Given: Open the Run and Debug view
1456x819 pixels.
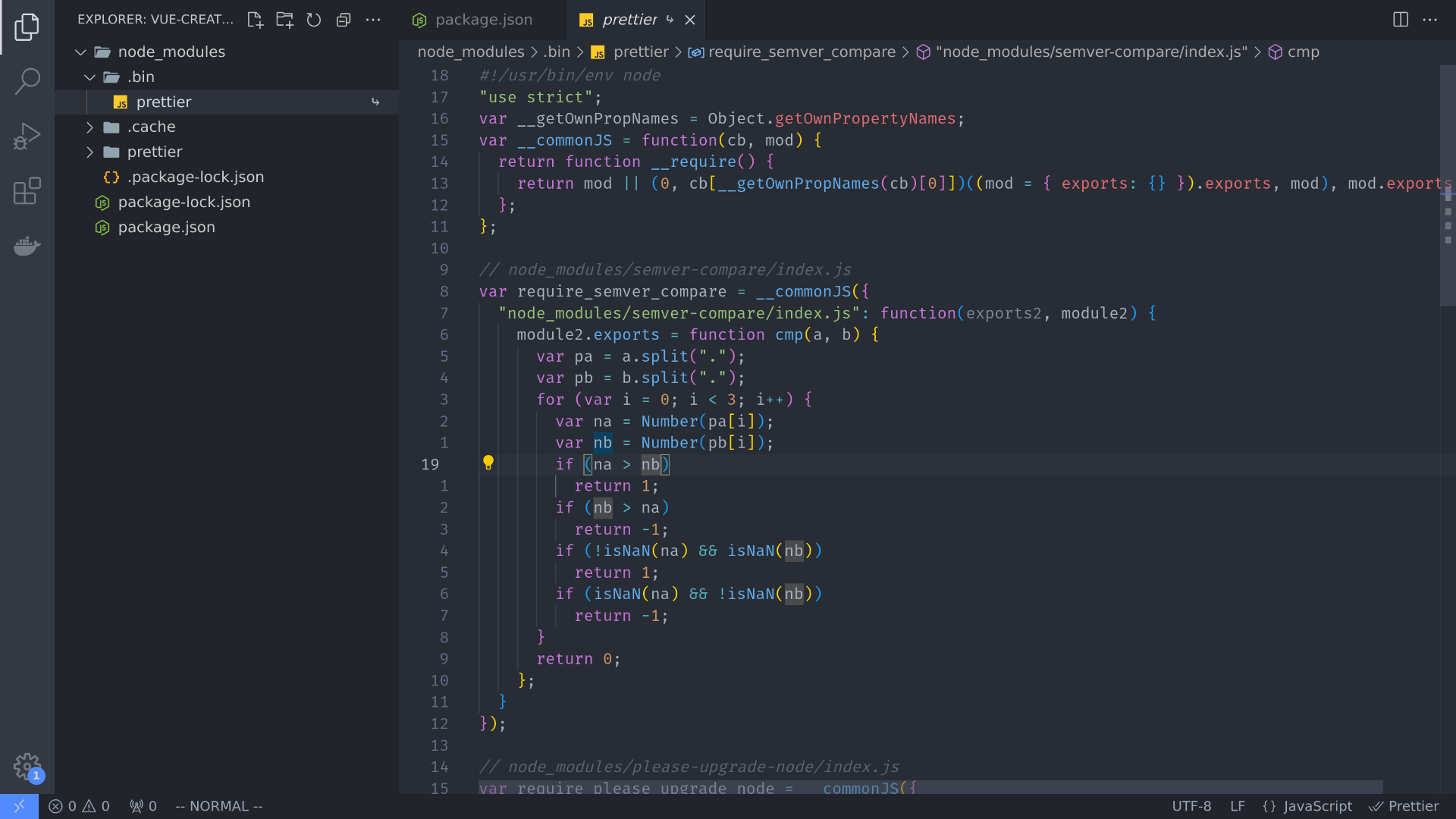Looking at the screenshot, I should pyautogui.click(x=27, y=136).
